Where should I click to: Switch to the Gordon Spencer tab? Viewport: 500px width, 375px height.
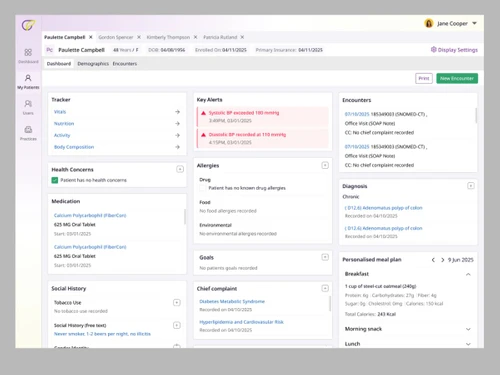tap(116, 37)
